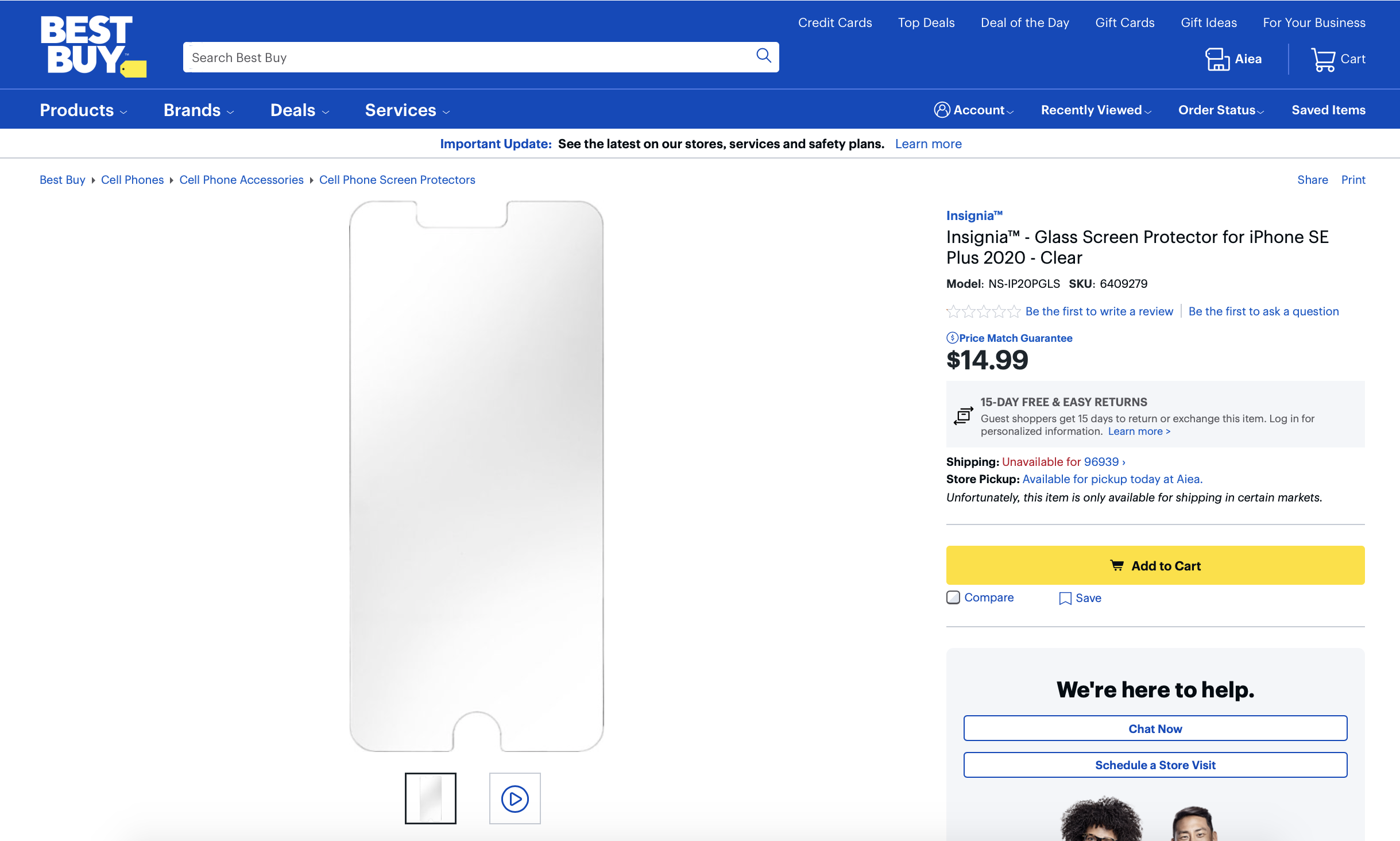Click the Price Match Guarantee icon
Viewport: 1400px width, 841px height.
click(x=952, y=338)
